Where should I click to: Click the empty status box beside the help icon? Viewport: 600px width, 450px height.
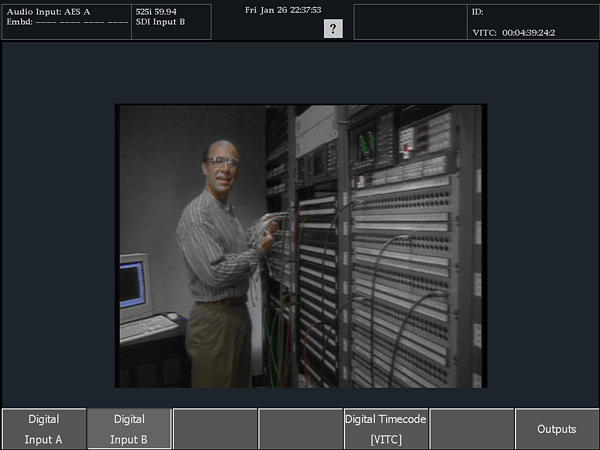click(410, 21)
